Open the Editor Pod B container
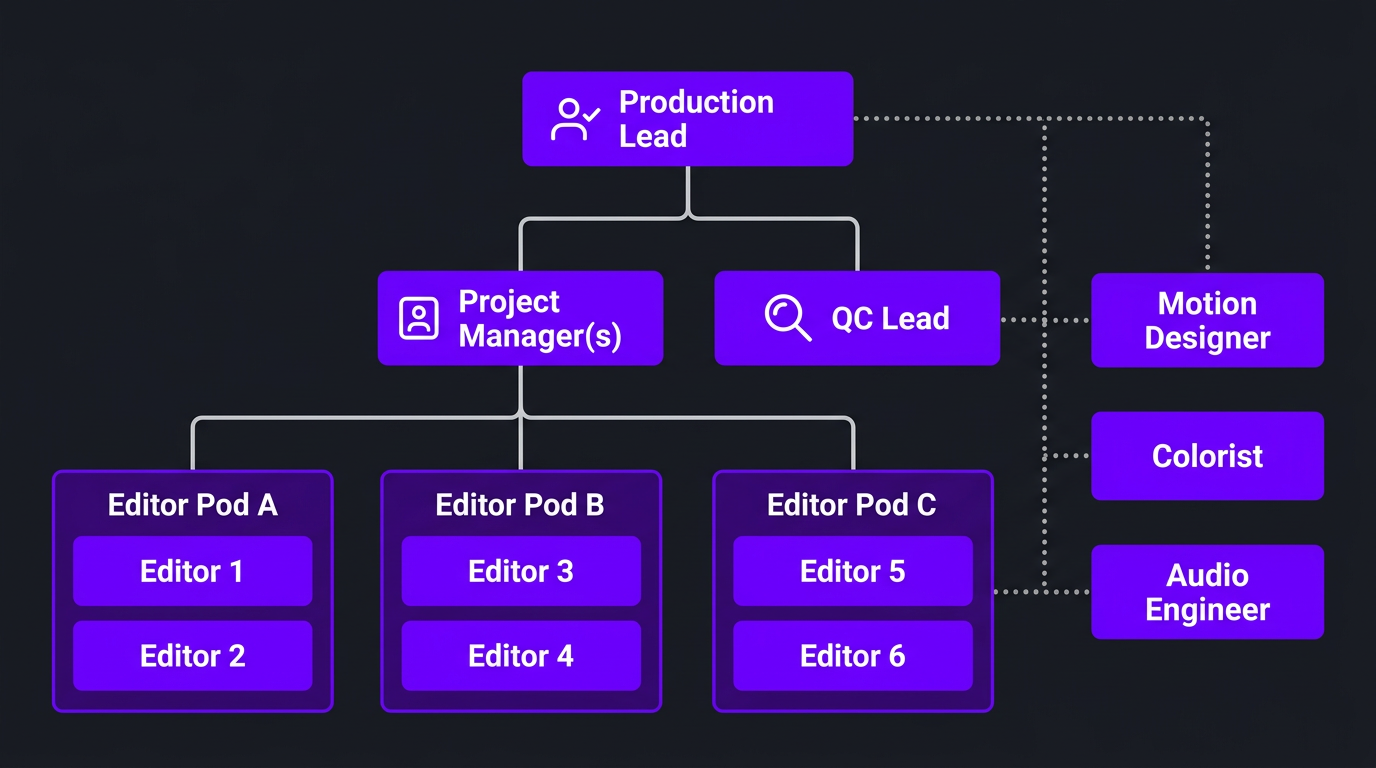This screenshot has height=768, width=1376. [x=520, y=592]
